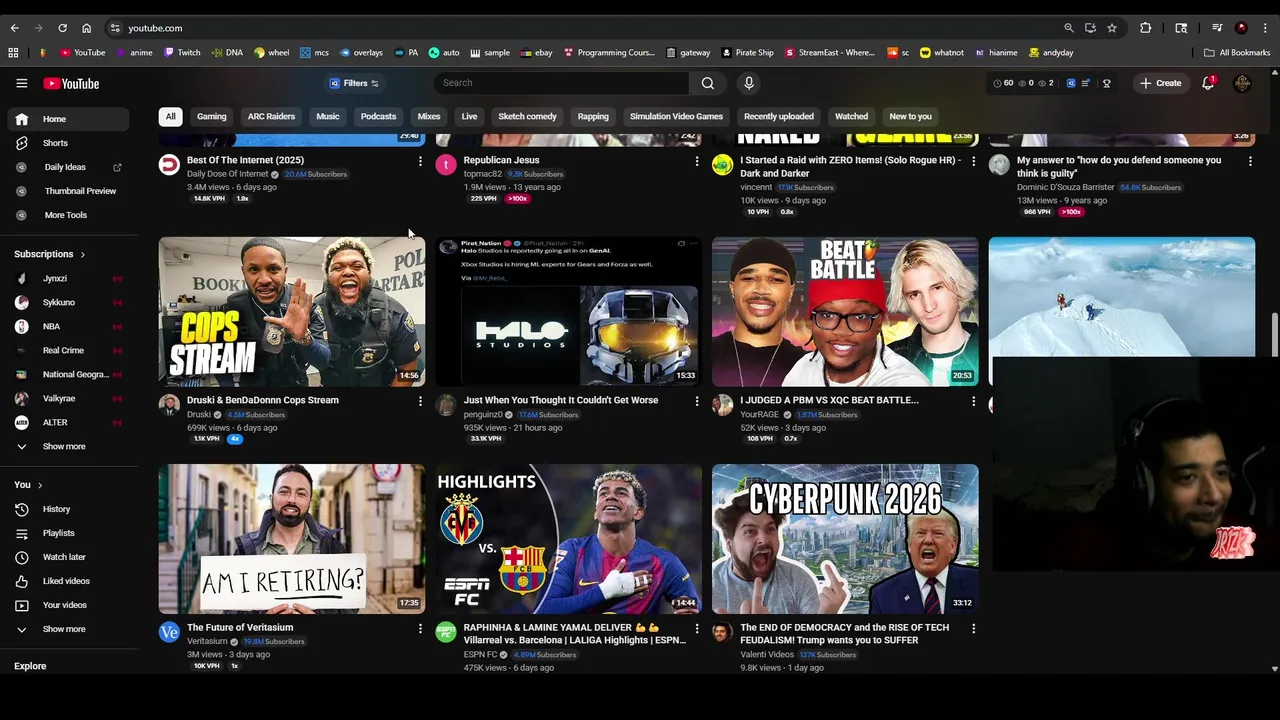Image resolution: width=1280 pixels, height=720 pixels.
Task: Select the All filter chip
Action: [x=170, y=116]
